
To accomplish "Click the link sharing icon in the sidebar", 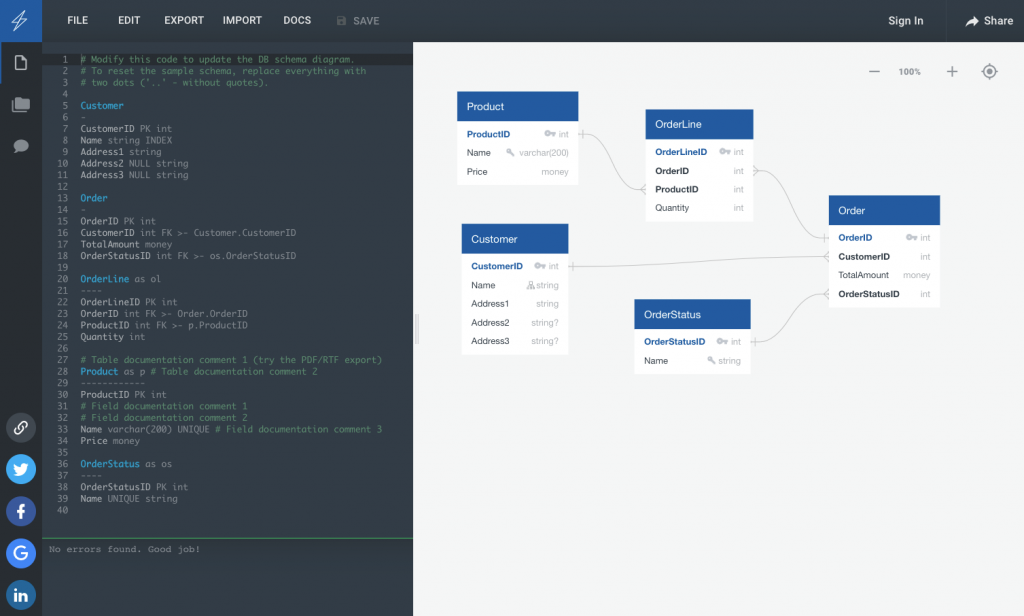I will (x=20, y=427).
